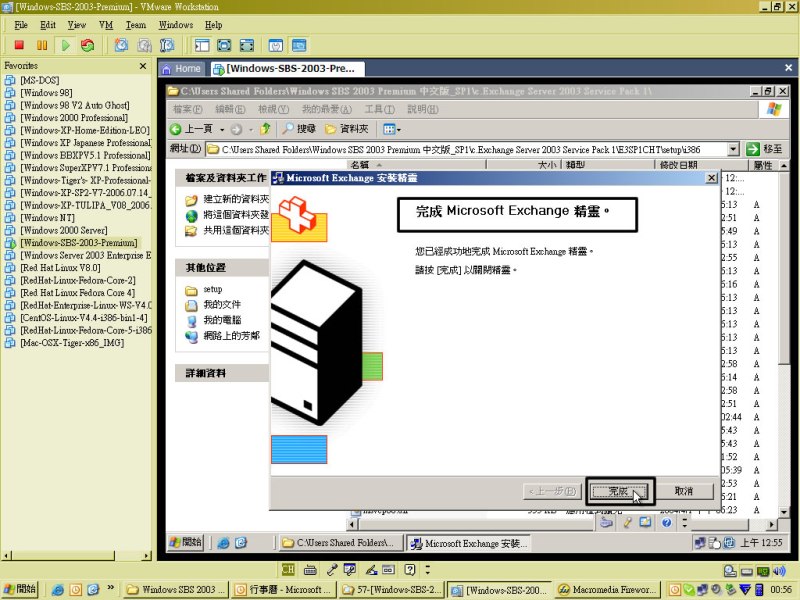Click the 行事曆 - Microsoft taskbar button
The height and width of the screenshot is (600, 800).
coord(283,590)
